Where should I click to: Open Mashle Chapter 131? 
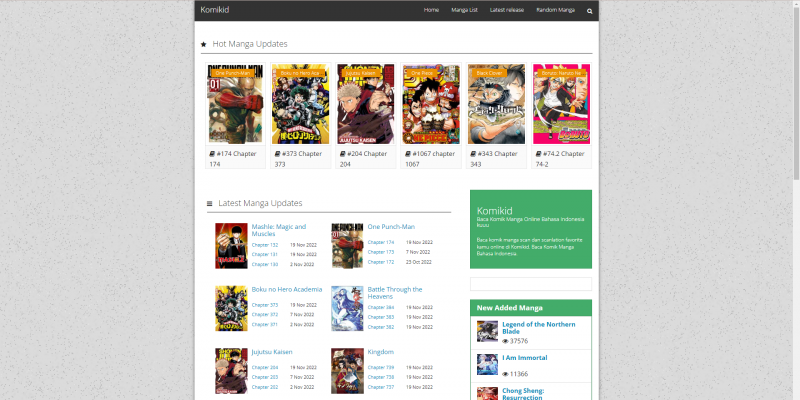point(265,254)
